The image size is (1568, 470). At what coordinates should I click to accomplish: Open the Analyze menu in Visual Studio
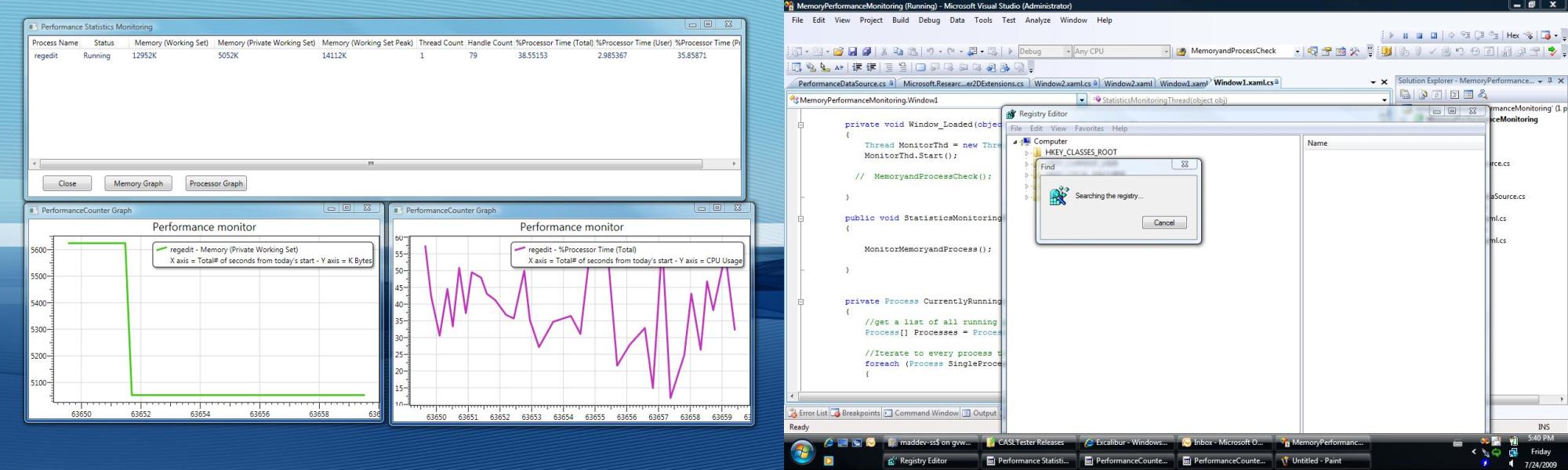[1037, 20]
